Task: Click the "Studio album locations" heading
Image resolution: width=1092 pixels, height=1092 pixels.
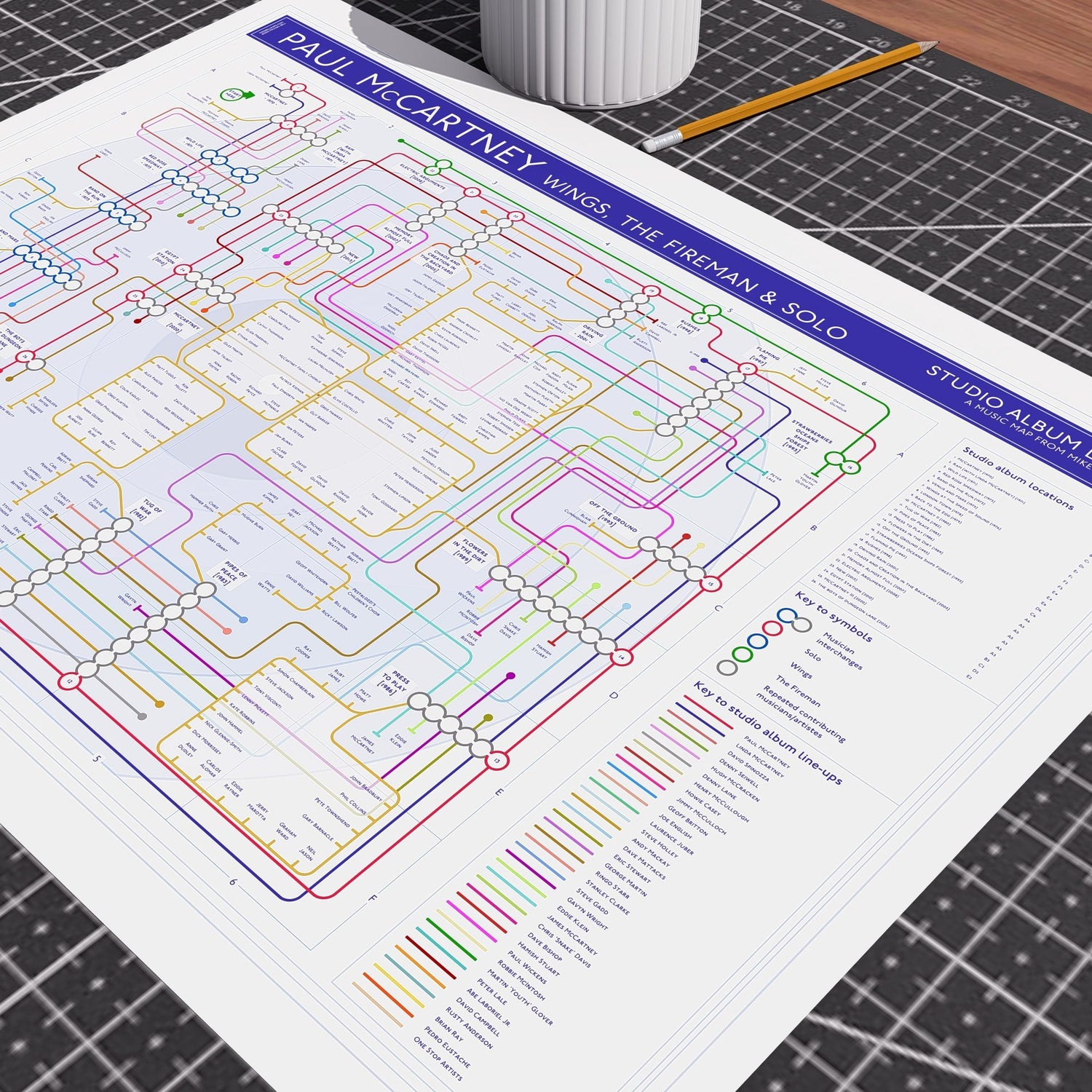Action: (1018, 478)
